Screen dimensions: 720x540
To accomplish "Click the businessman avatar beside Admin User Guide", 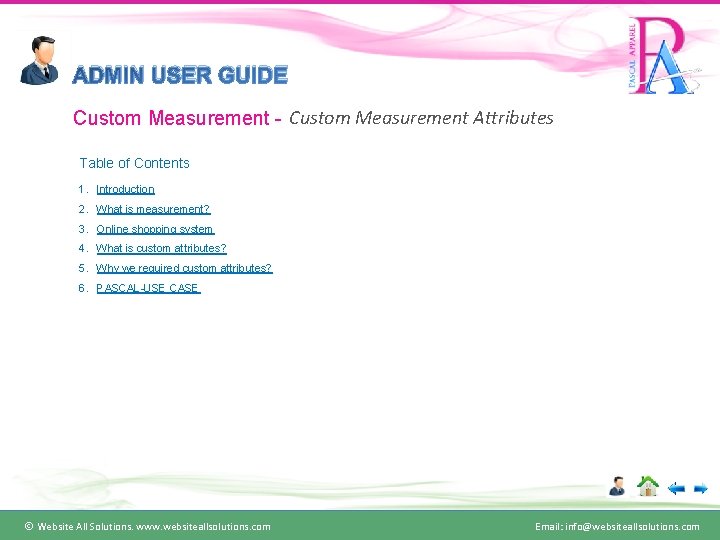I will point(39,60).
